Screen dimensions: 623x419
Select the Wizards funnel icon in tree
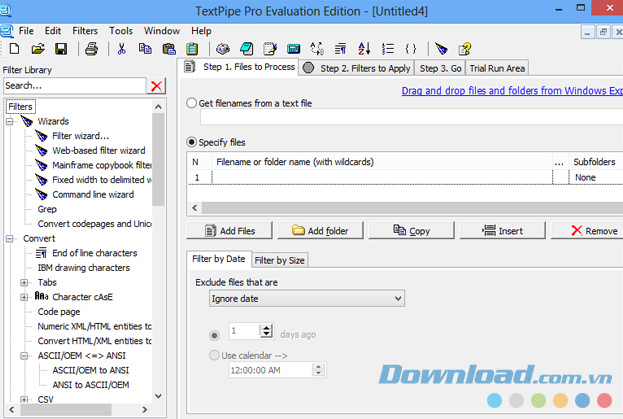27,121
